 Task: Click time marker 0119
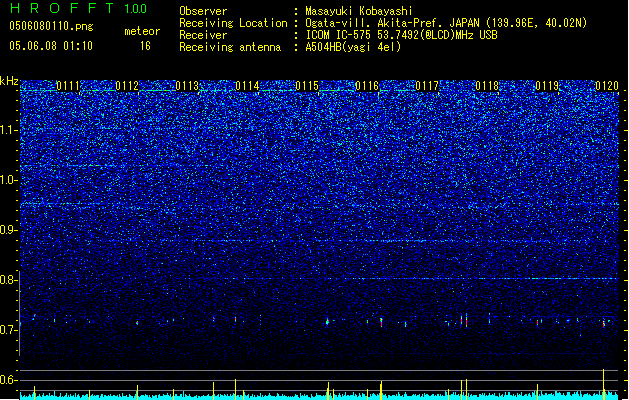[547, 86]
